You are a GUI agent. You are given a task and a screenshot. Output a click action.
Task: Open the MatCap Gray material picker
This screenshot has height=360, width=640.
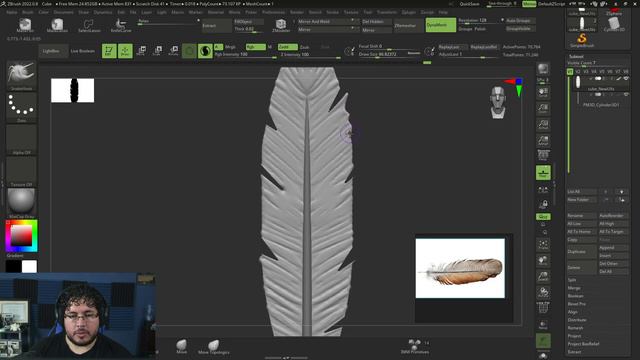click(x=21, y=203)
